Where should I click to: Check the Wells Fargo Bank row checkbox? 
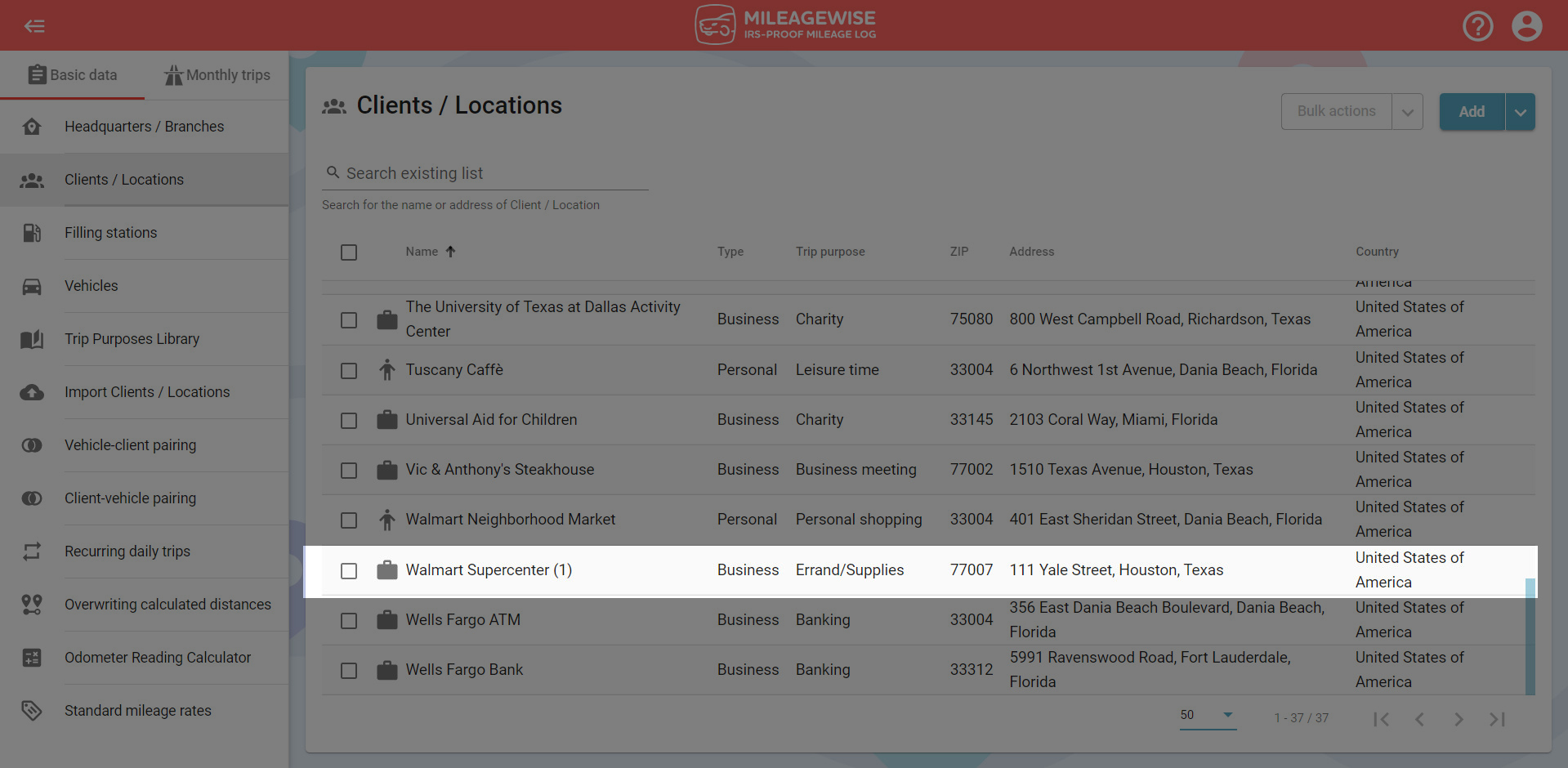[349, 671]
